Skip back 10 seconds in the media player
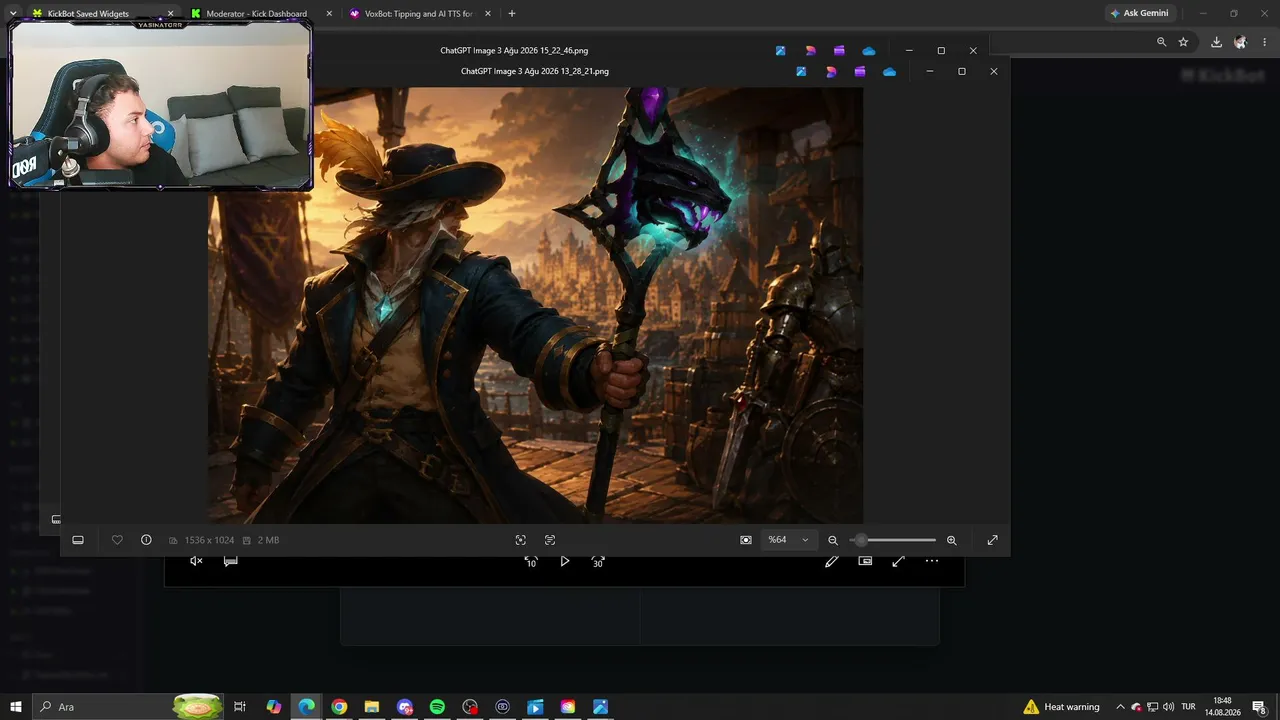The image size is (1280, 720). tap(531, 562)
